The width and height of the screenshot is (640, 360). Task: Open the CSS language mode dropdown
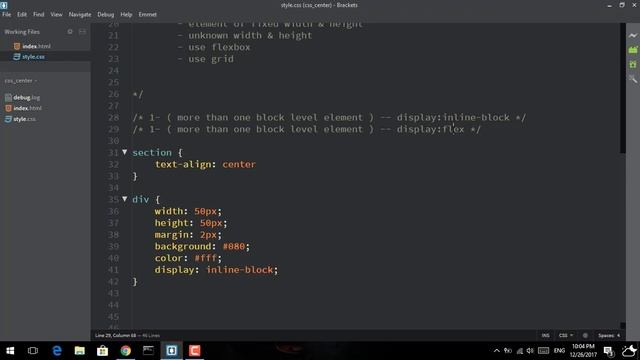(566, 336)
